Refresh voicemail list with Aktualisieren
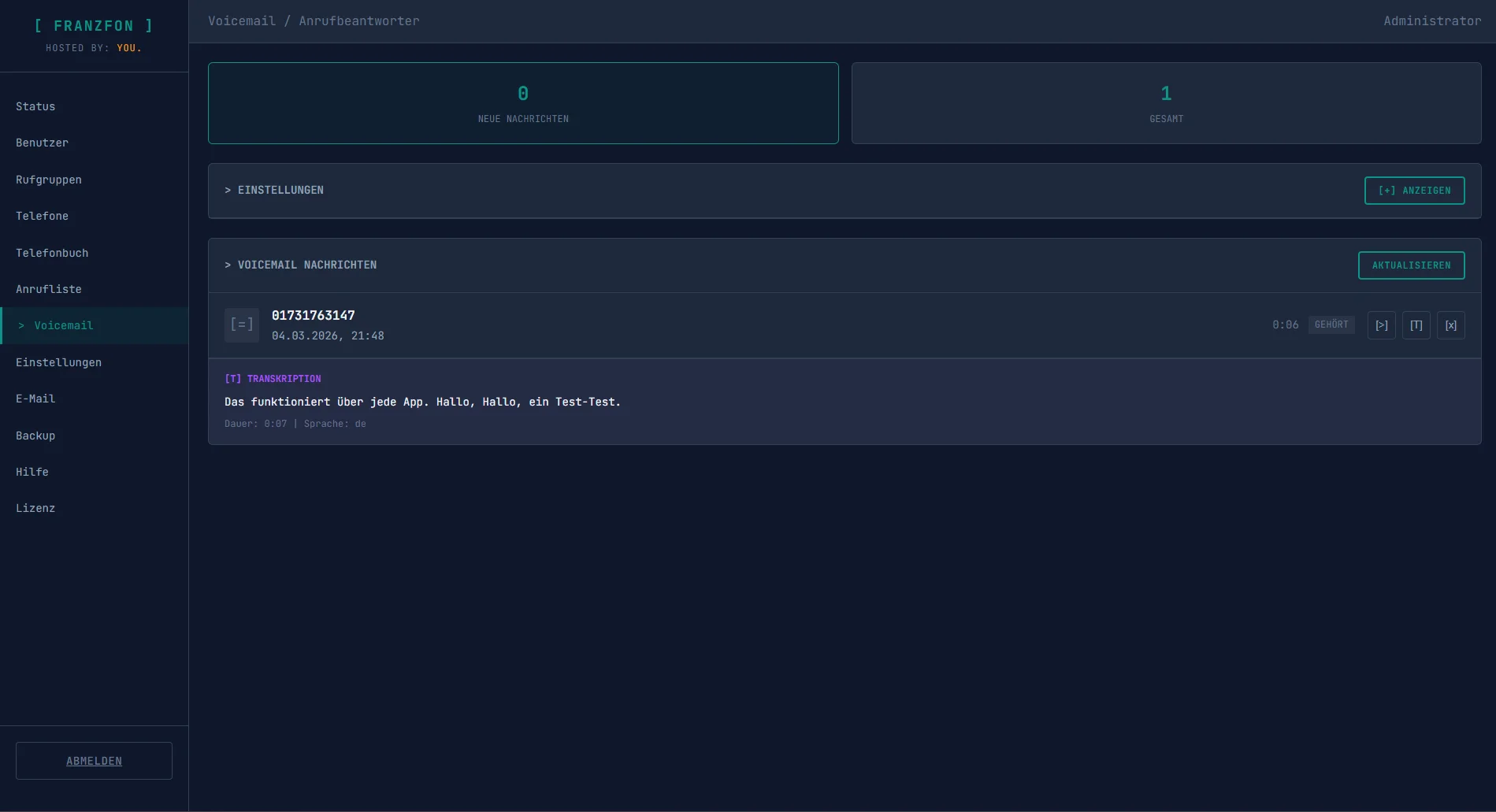 [x=1411, y=265]
